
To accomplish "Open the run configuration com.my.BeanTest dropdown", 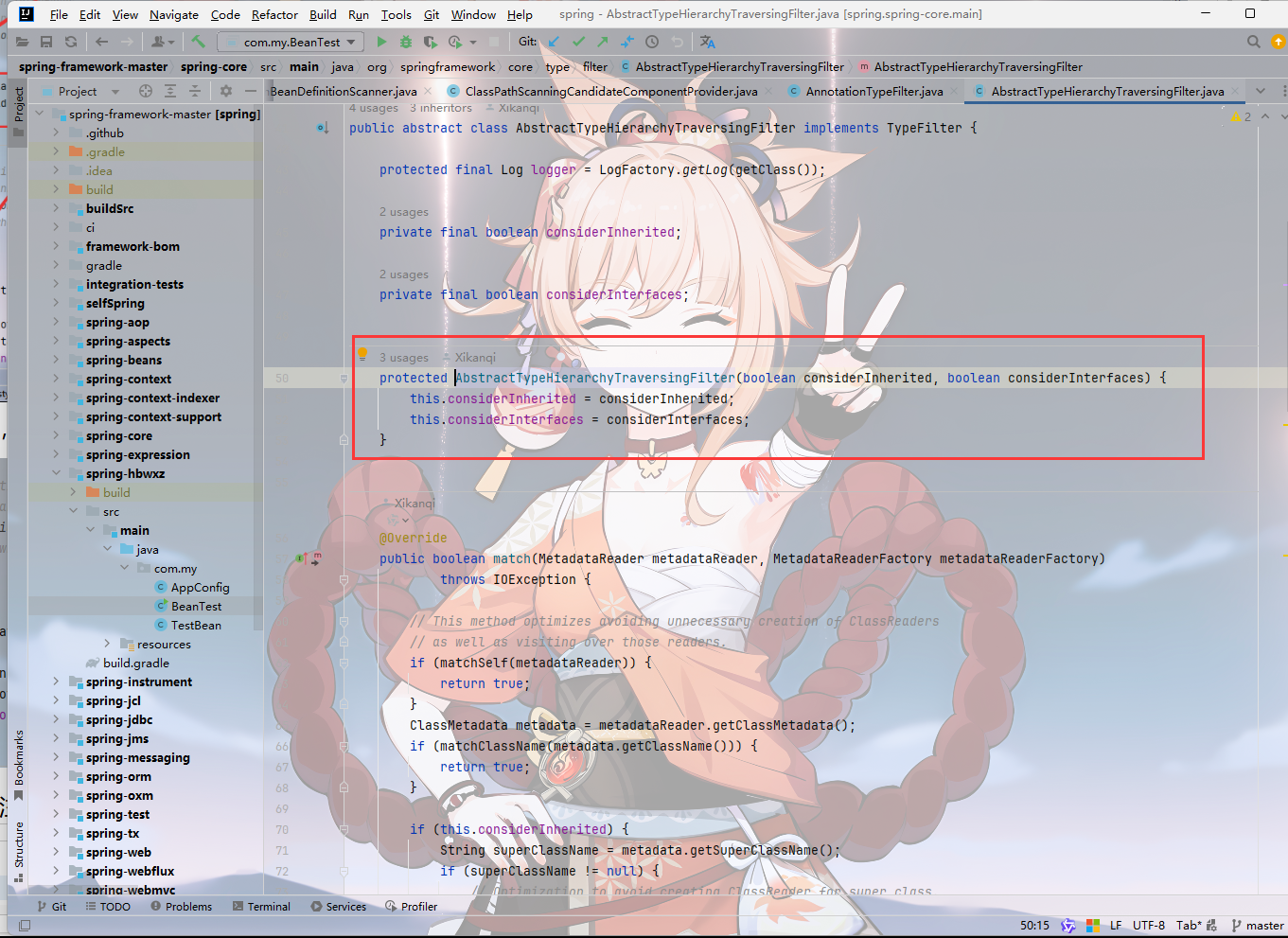I will [x=291, y=42].
